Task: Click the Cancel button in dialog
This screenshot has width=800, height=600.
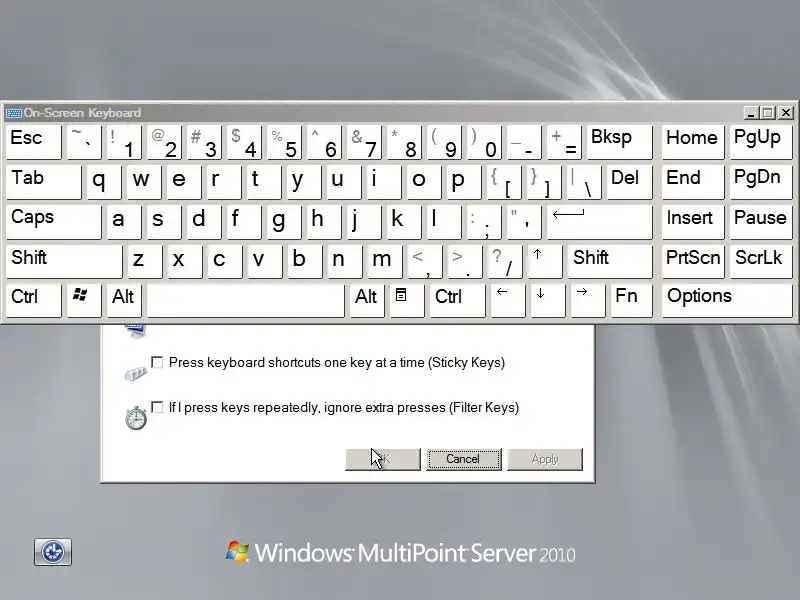Action: coord(464,459)
